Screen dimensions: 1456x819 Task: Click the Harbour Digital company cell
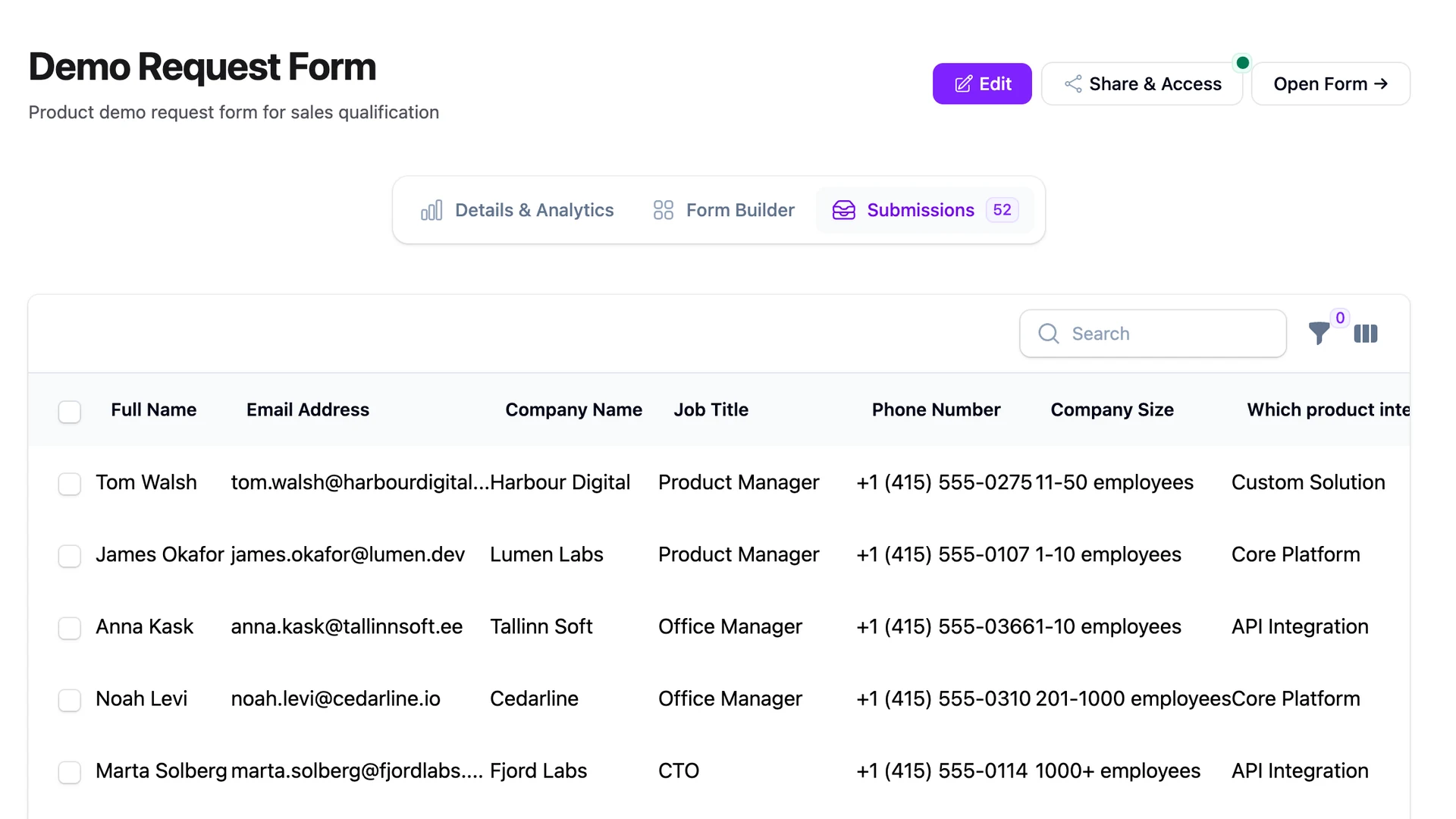pos(560,482)
